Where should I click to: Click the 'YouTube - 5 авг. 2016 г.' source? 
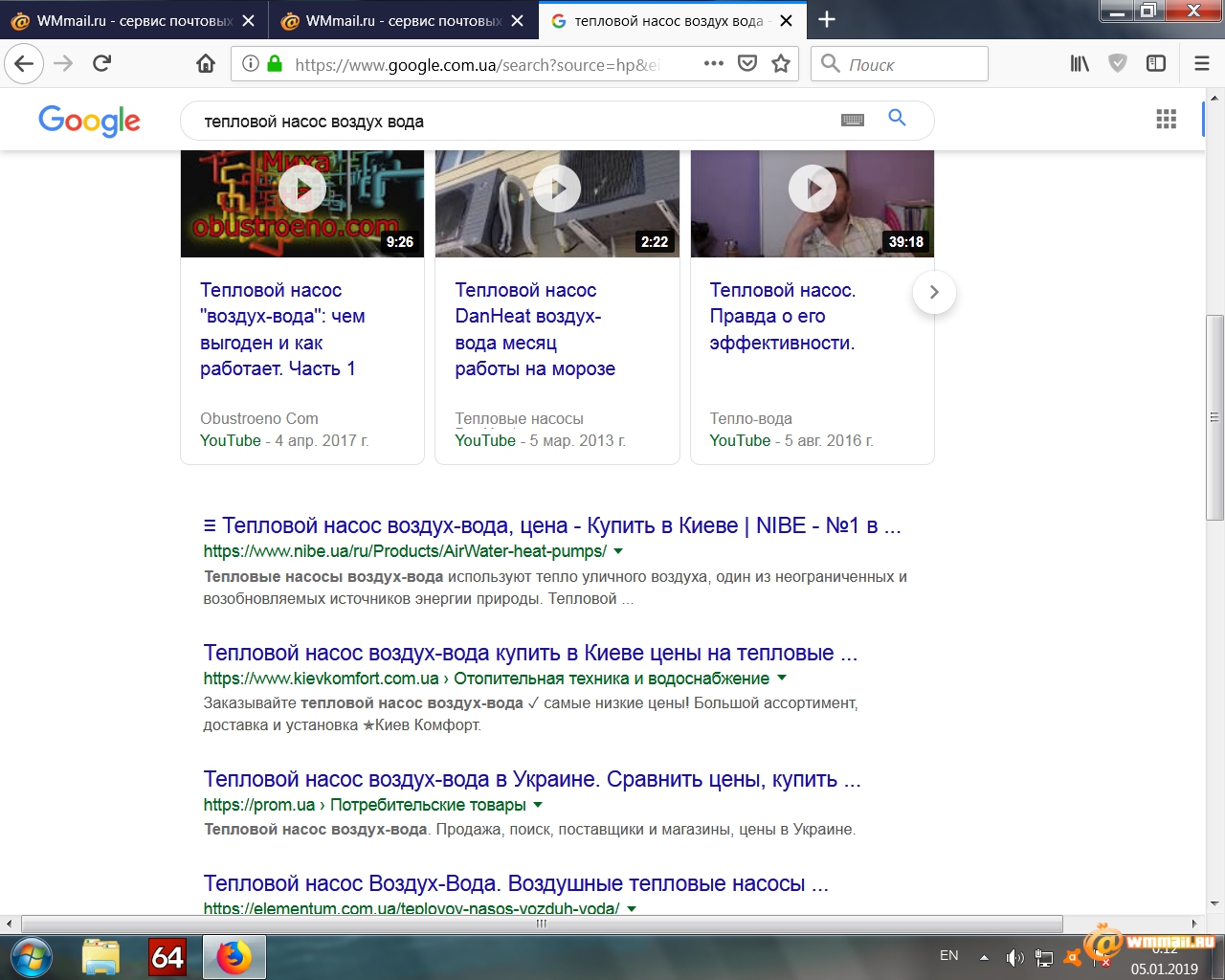pyautogui.click(x=791, y=440)
